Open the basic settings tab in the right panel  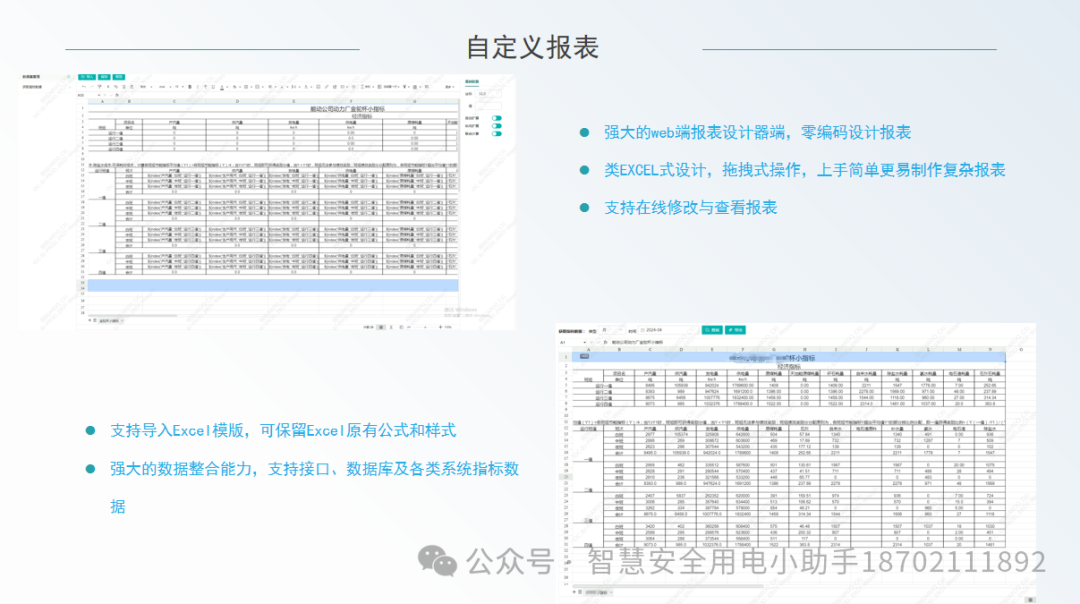point(472,81)
